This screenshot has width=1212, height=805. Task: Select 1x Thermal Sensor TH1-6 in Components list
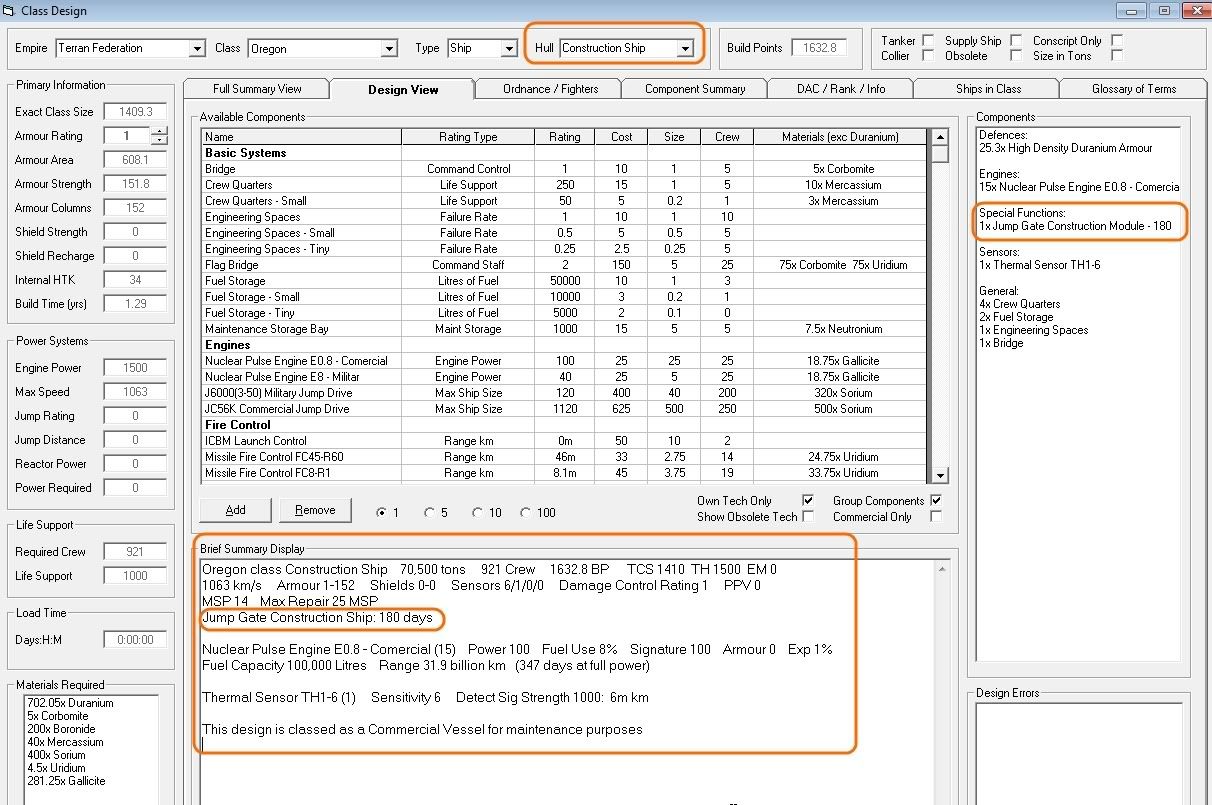[x=1039, y=265]
